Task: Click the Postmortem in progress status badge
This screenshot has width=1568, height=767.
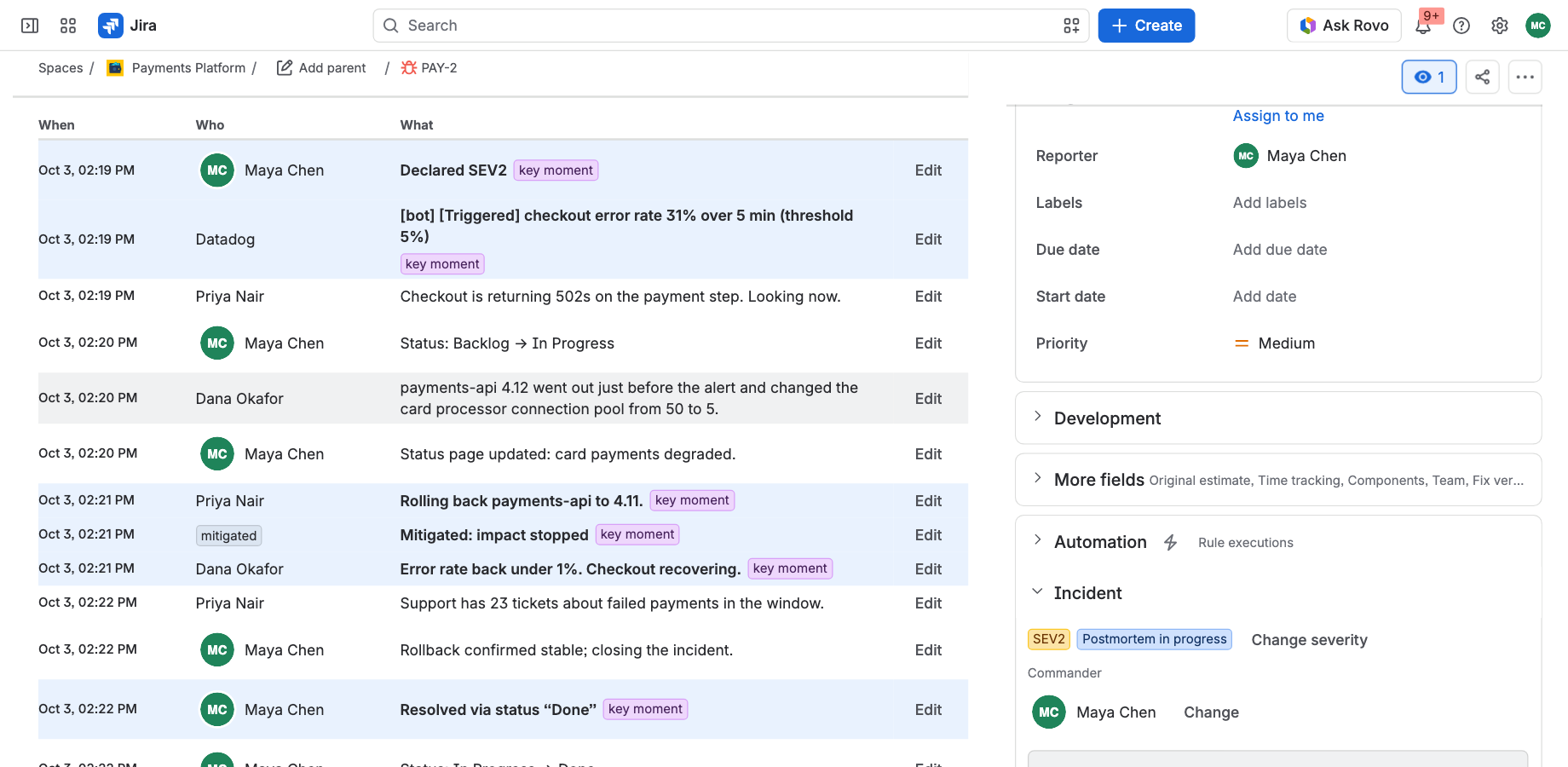Action: tap(1155, 639)
